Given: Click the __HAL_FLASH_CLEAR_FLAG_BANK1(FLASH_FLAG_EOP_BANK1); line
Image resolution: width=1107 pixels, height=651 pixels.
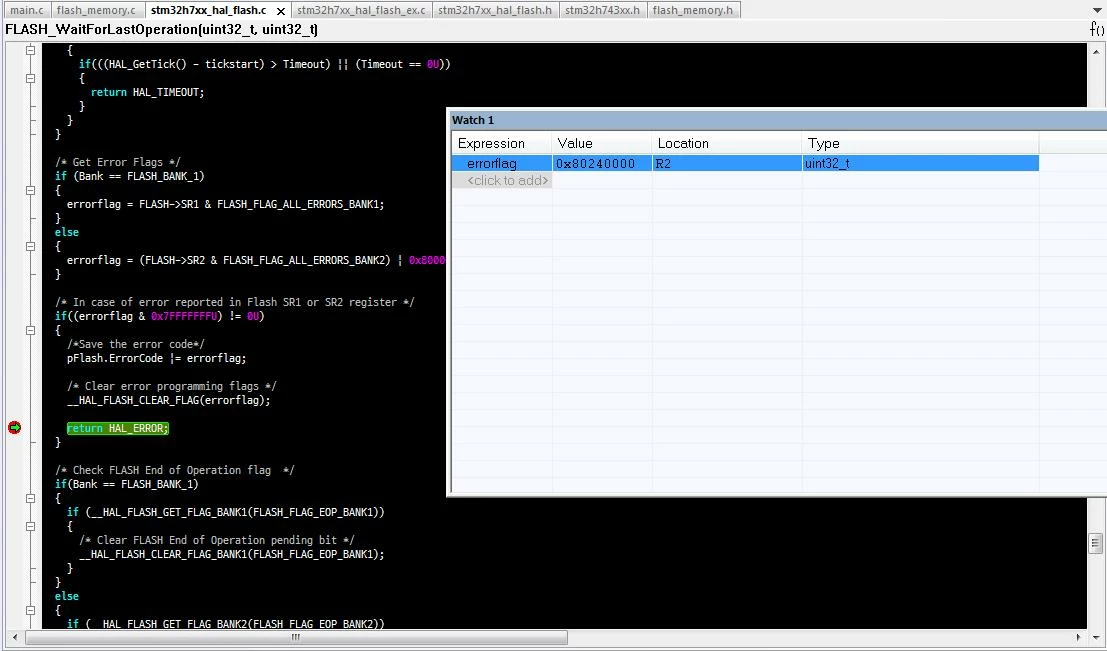Looking at the screenshot, I should pos(232,554).
